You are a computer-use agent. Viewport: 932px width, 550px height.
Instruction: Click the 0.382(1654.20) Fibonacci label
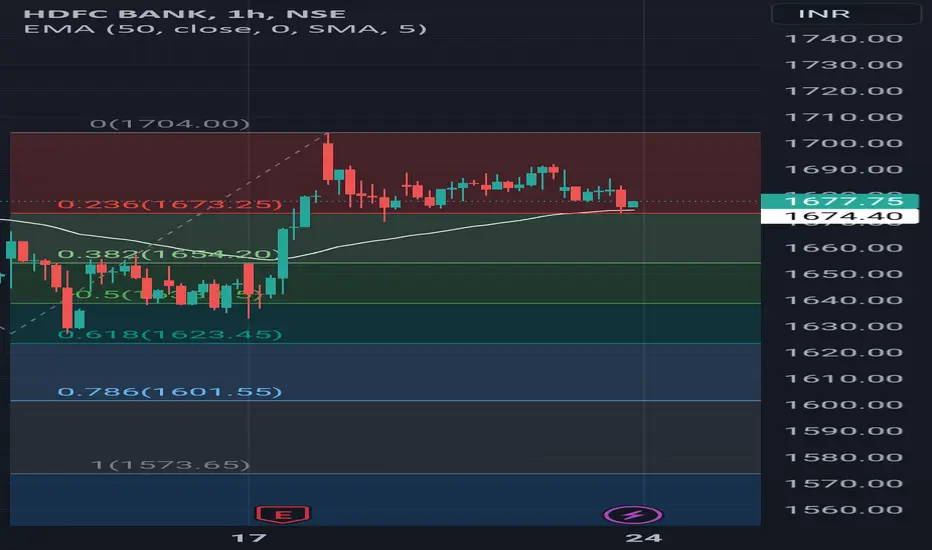pos(170,254)
